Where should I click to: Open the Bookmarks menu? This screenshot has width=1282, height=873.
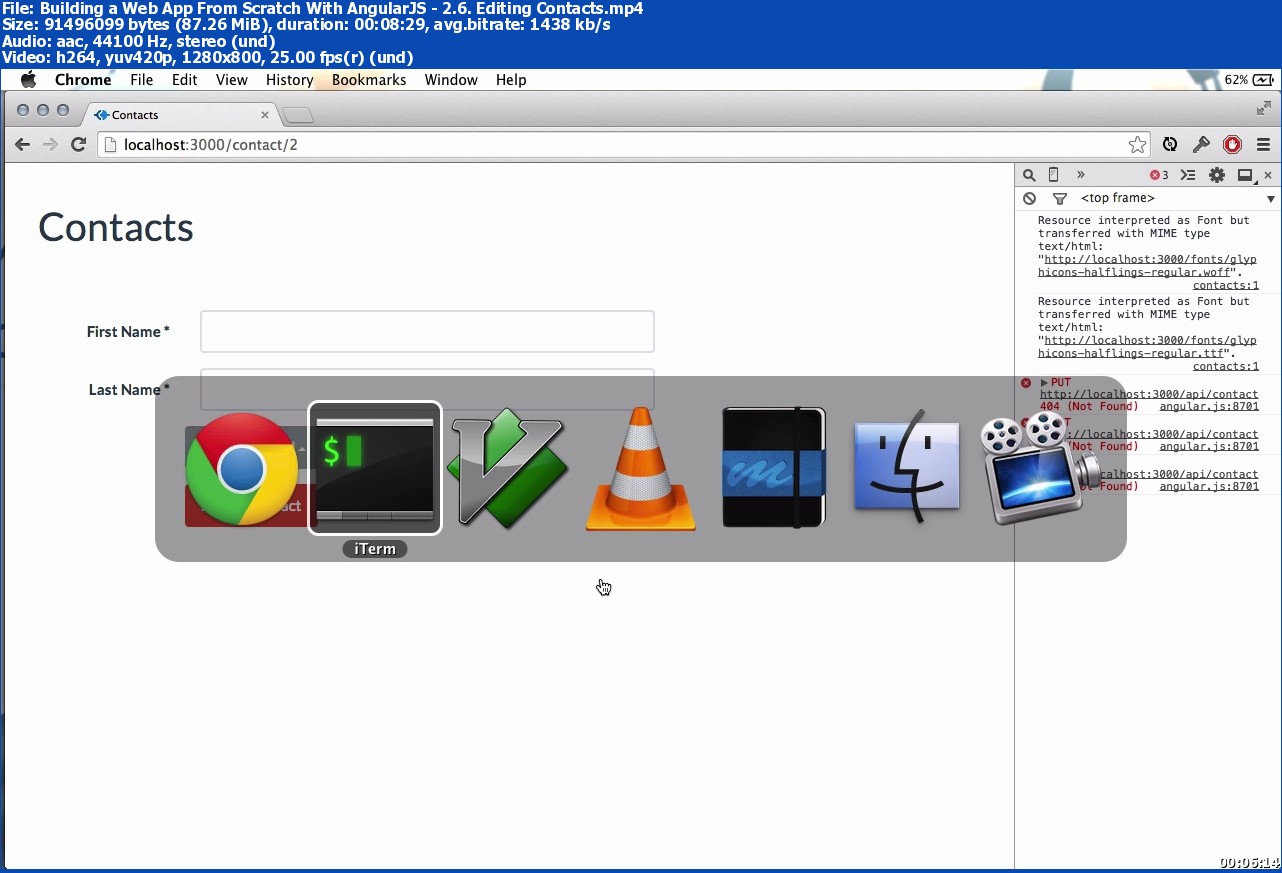coord(368,80)
